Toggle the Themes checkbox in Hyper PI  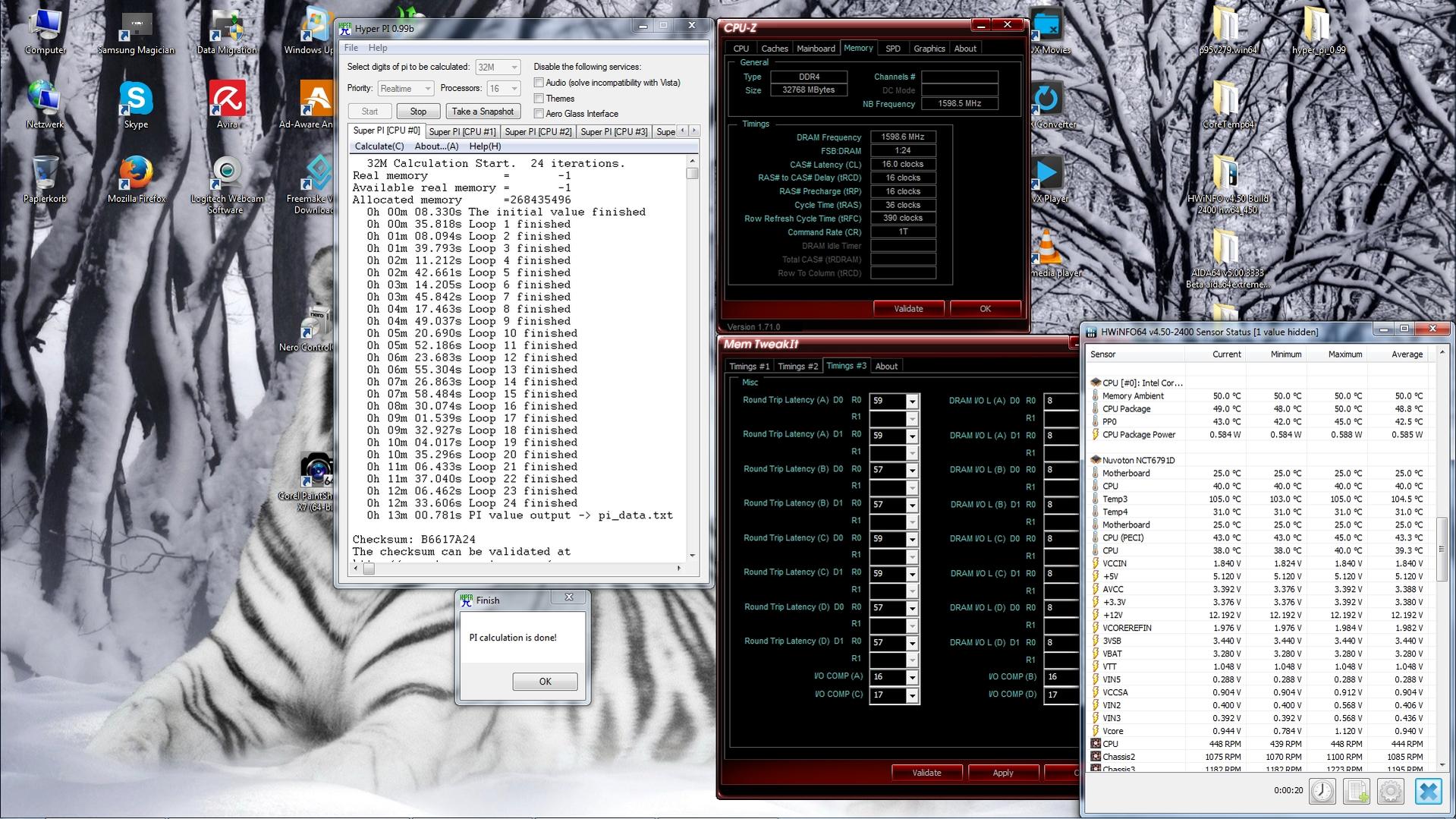(x=539, y=99)
